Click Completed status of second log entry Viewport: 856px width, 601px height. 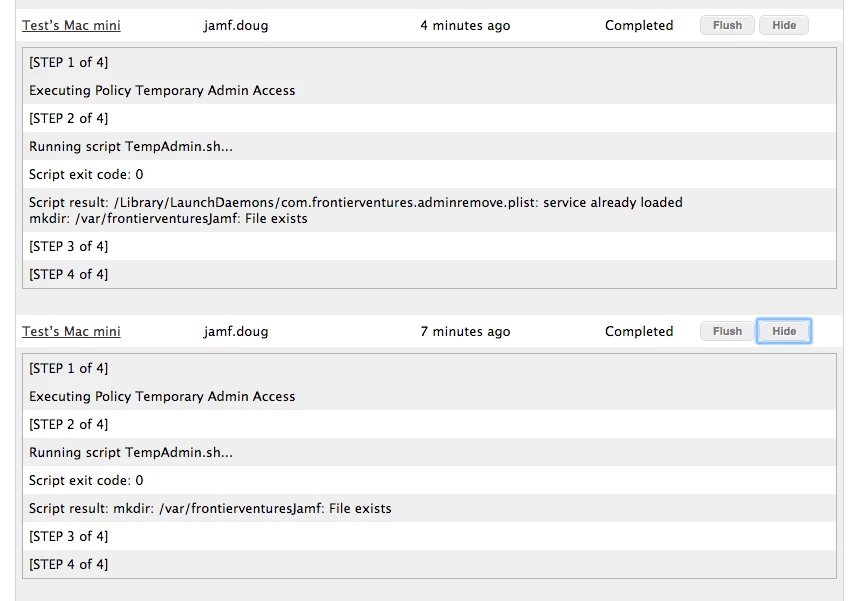pyautogui.click(x=639, y=332)
